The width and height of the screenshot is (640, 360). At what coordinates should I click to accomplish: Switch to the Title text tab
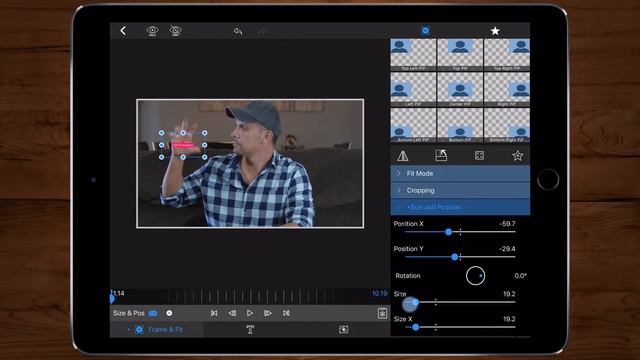click(x=250, y=330)
